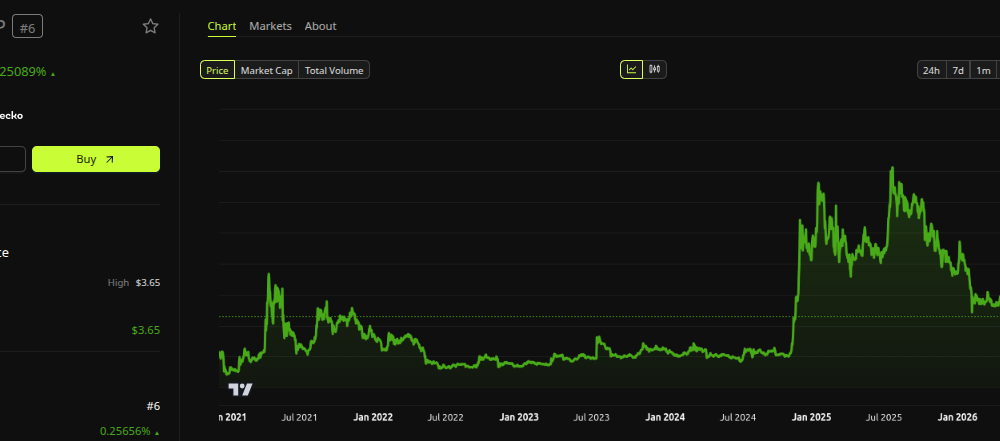Open the Chart tab
This screenshot has width=1000, height=441.
point(222,26)
